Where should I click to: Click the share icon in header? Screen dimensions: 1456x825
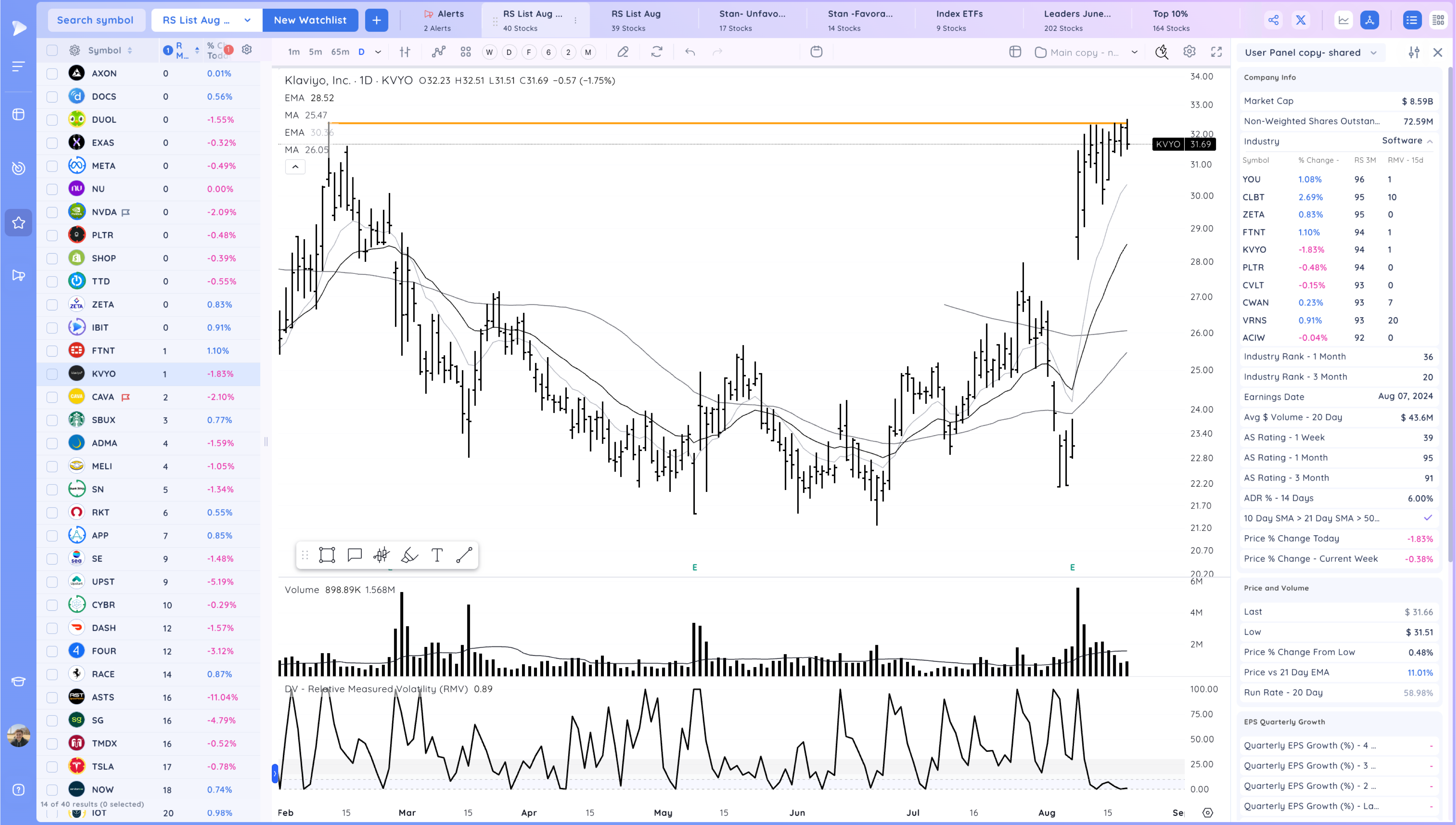1273,20
